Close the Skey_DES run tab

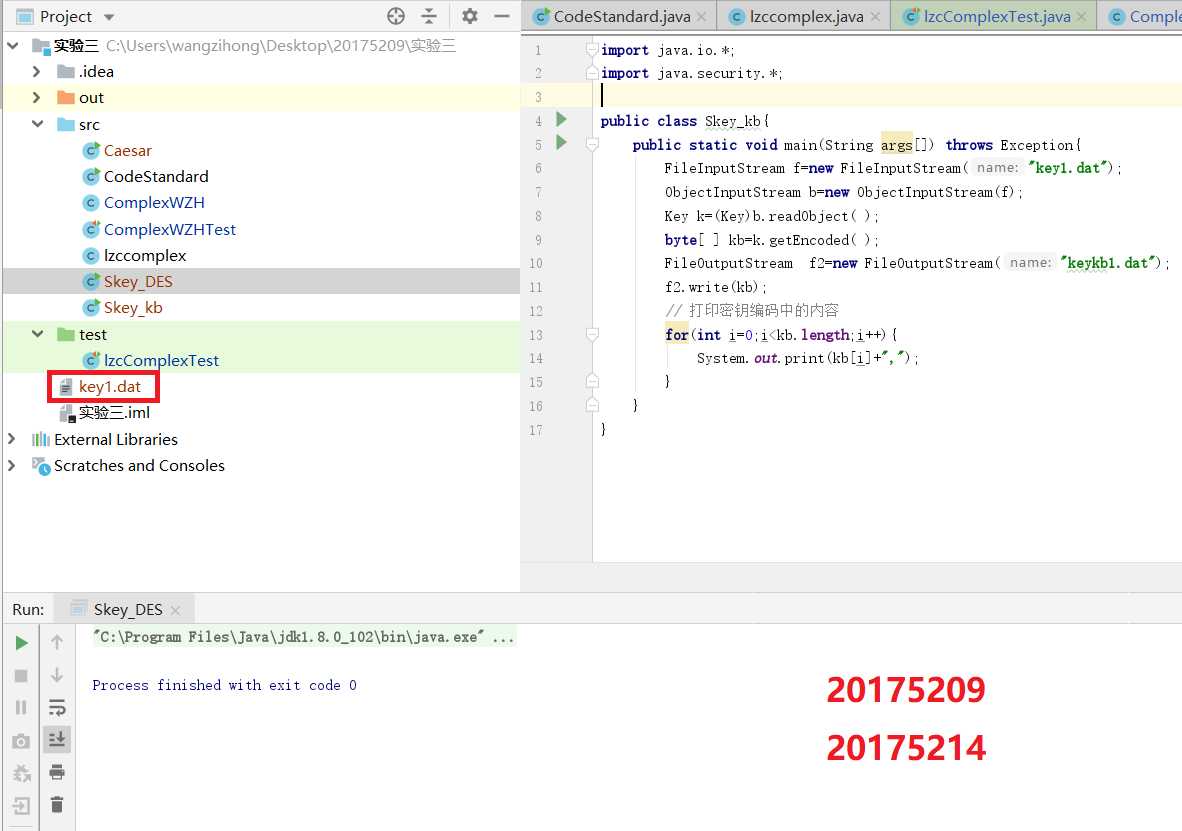pyautogui.click(x=176, y=610)
